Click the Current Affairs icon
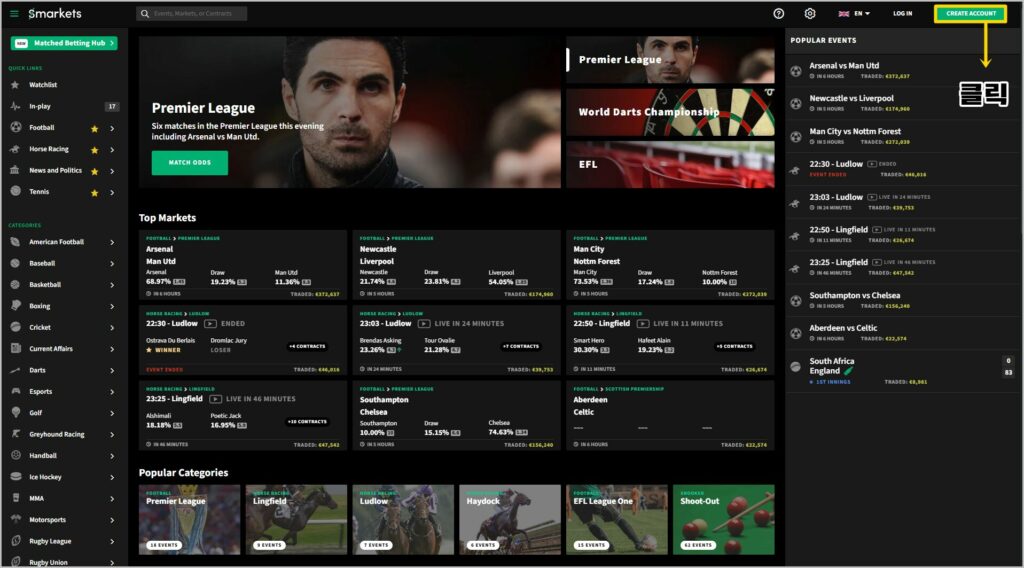Viewport: 1024px width, 568px height. pyautogui.click(x=16, y=349)
